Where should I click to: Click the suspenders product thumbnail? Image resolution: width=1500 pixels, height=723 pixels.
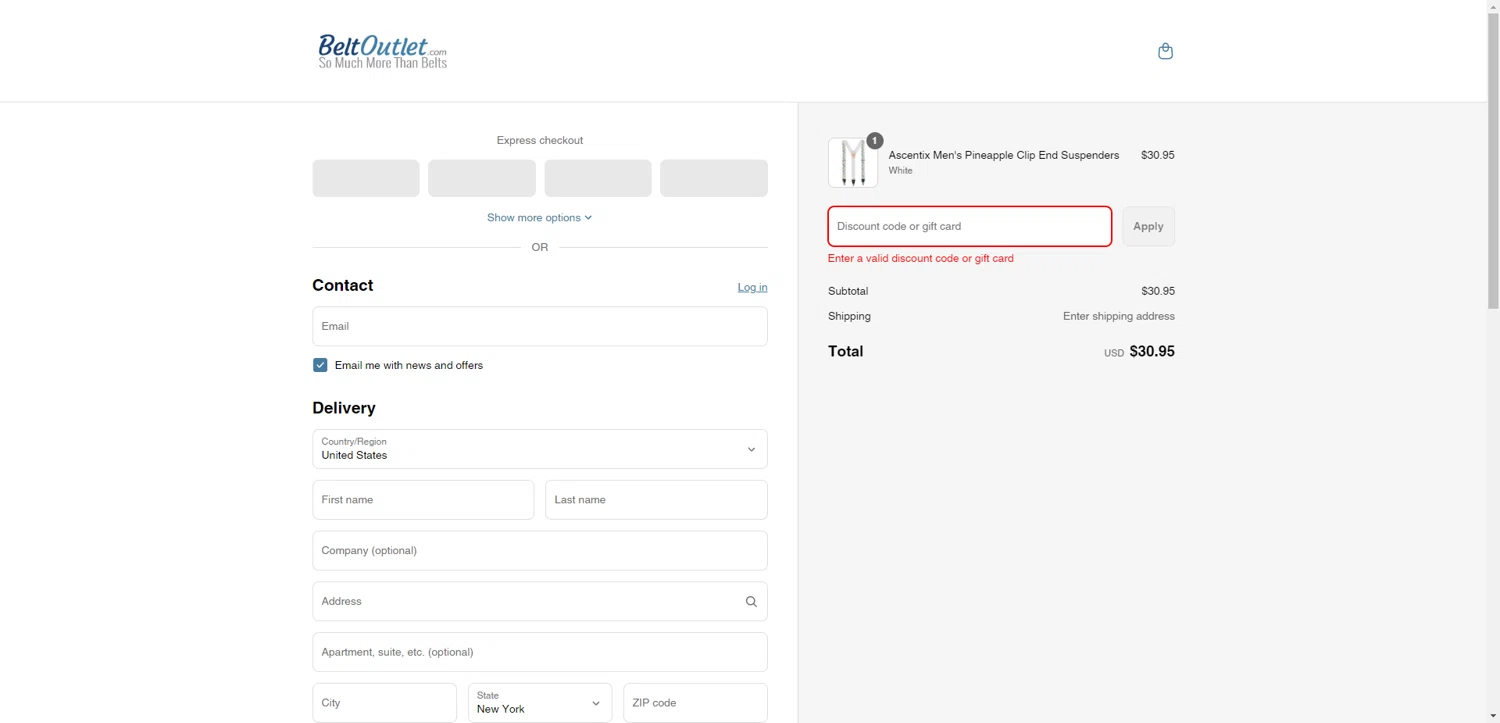pyautogui.click(x=853, y=163)
